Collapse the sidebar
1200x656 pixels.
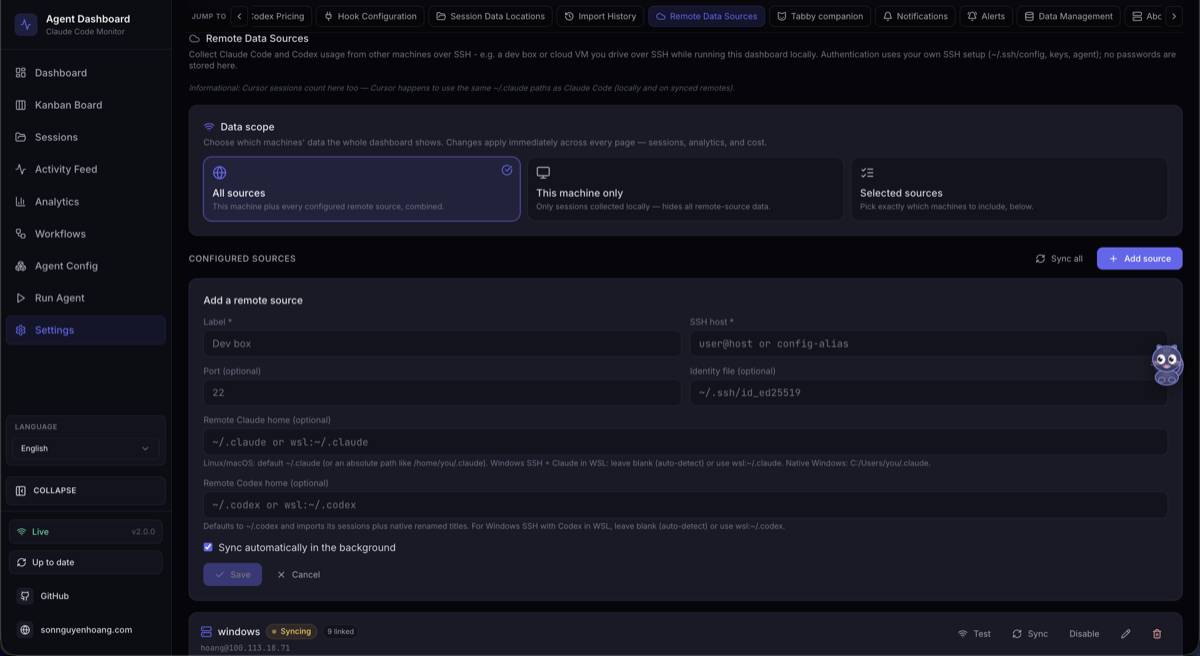[x=85, y=491]
